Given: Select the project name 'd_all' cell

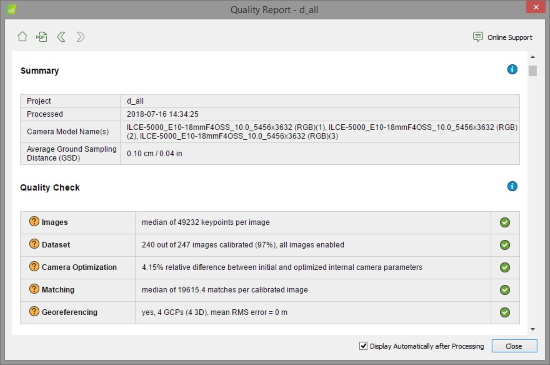Looking at the screenshot, I should pyautogui.click(x=320, y=101).
